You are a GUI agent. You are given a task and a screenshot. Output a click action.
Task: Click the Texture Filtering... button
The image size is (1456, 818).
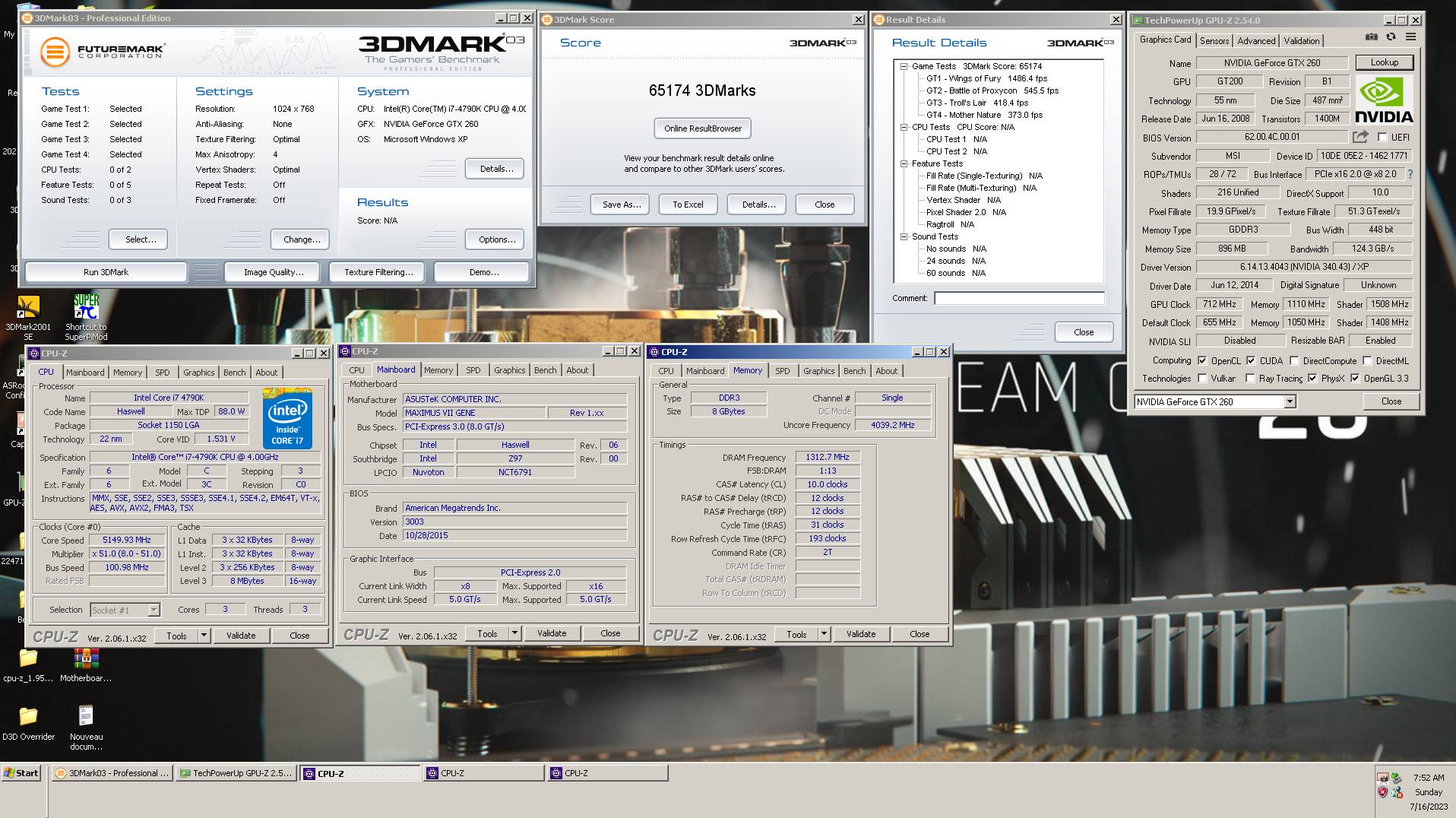378,272
